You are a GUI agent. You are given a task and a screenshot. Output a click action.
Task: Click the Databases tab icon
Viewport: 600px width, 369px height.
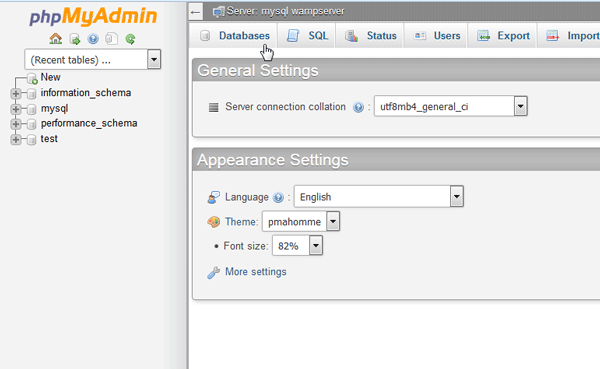205,36
